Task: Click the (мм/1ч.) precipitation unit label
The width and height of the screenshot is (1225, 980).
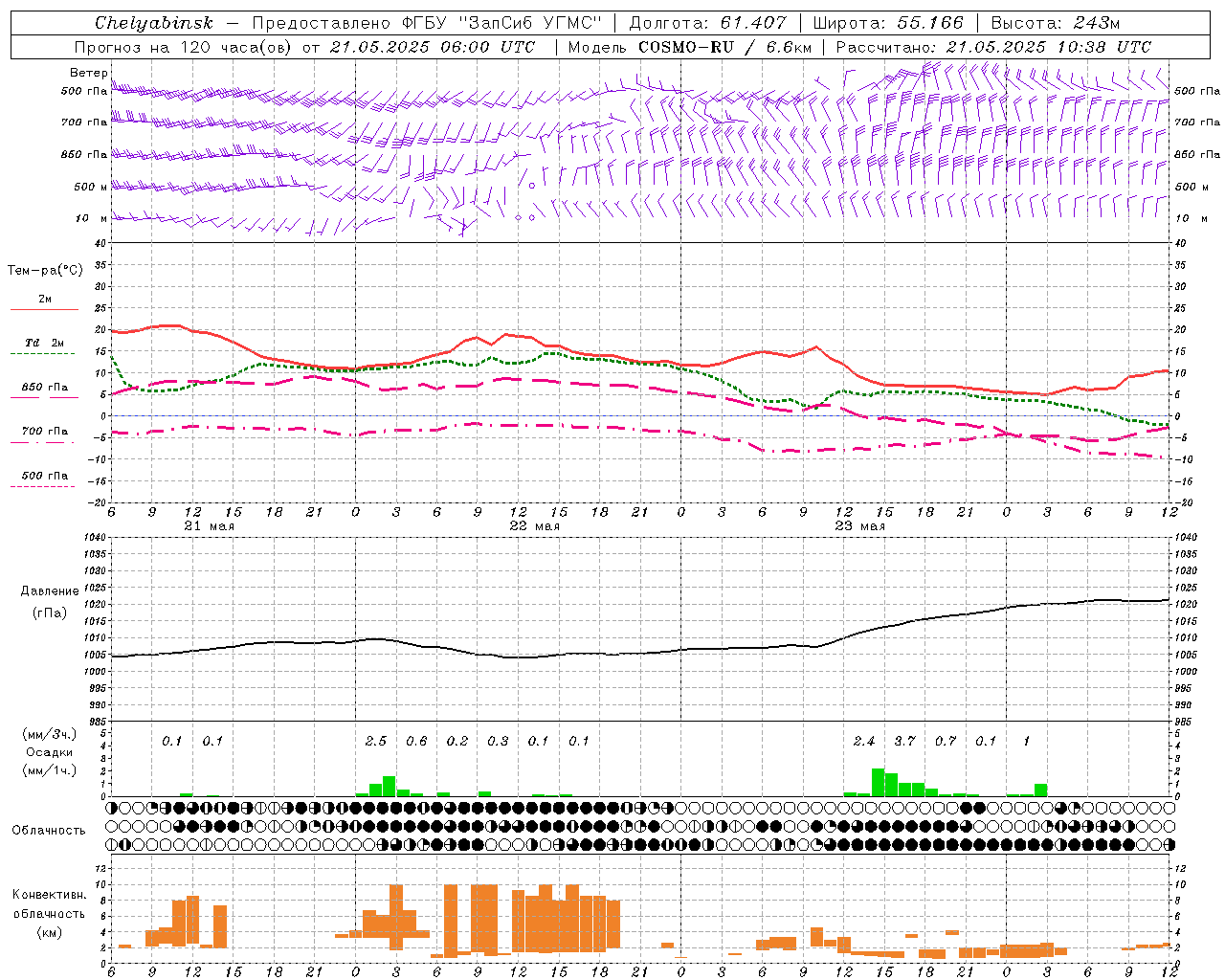Action: (x=50, y=770)
